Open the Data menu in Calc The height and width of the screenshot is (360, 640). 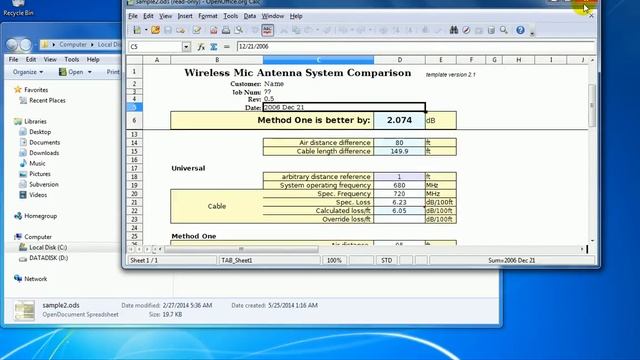pos(250,16)
